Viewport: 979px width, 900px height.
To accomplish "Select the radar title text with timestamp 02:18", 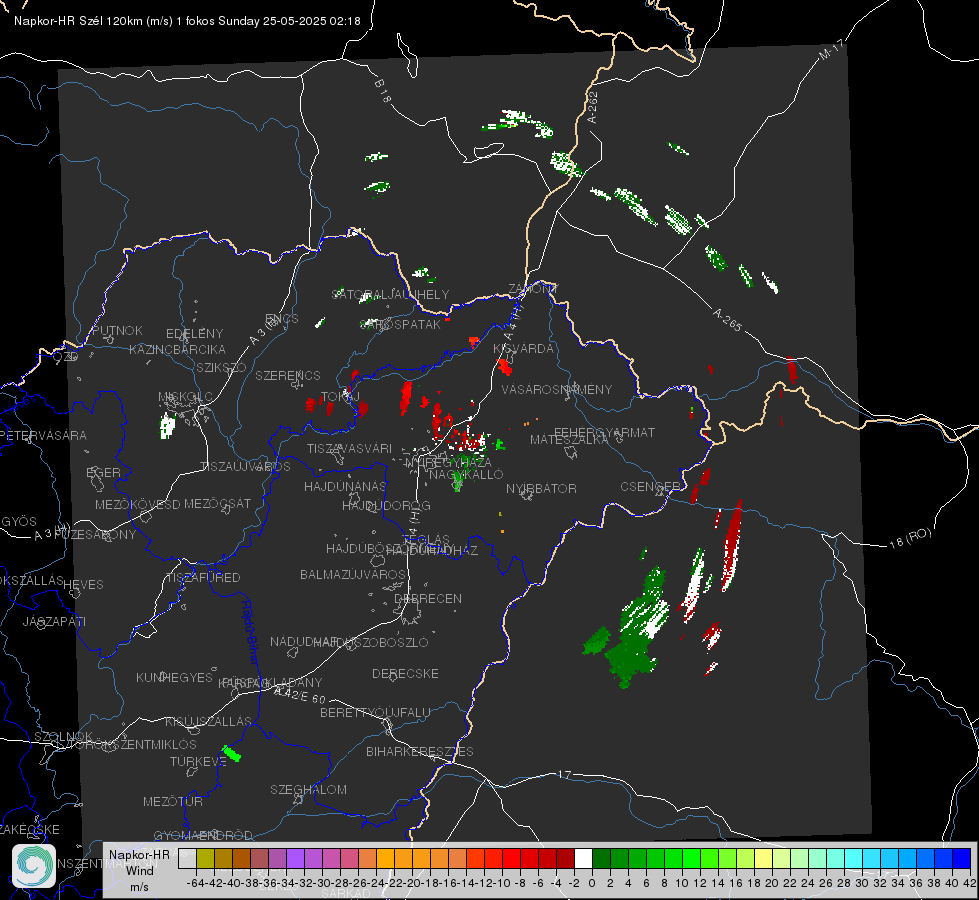I will (x=187, y=21).
